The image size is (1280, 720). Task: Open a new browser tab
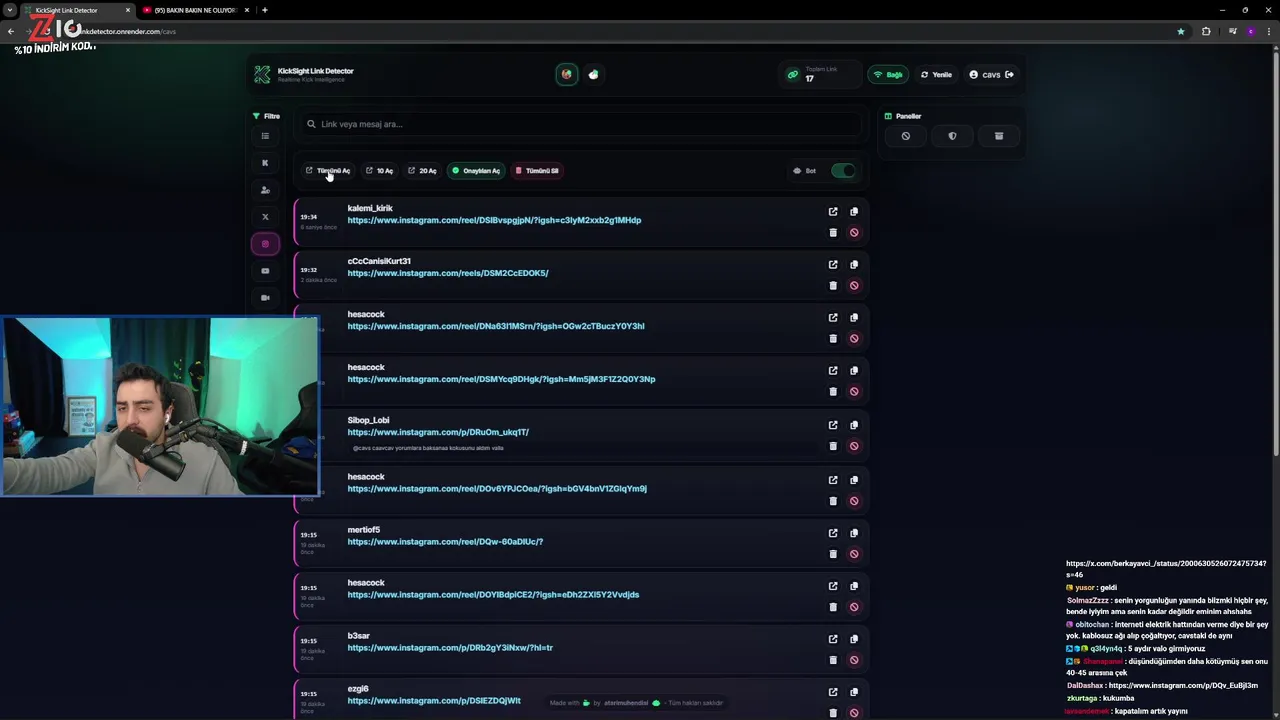tap(264, 10)
